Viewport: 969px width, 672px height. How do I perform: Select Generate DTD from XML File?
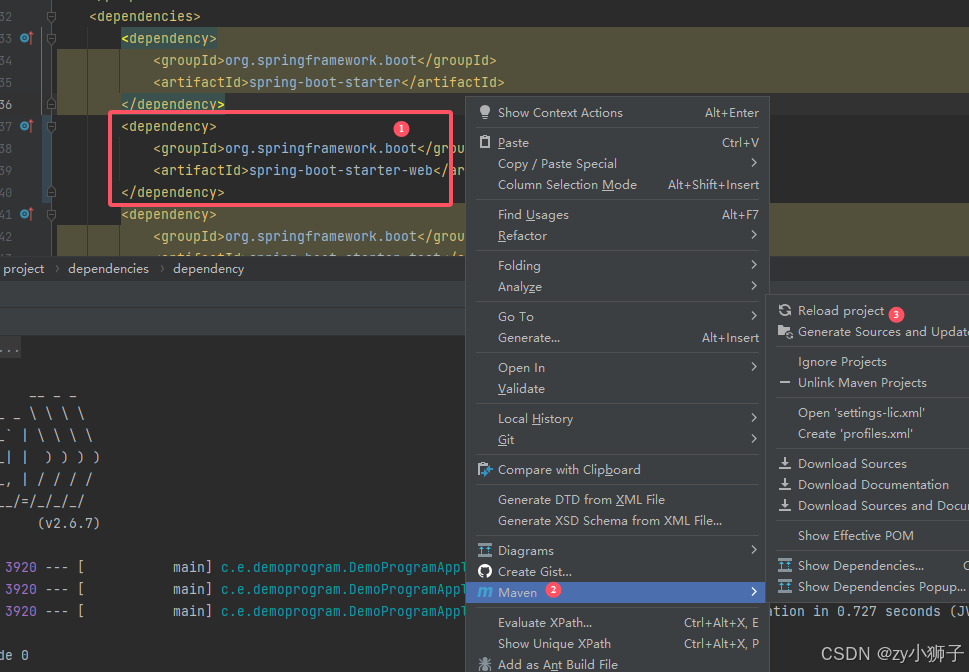(x=617, y=499)
